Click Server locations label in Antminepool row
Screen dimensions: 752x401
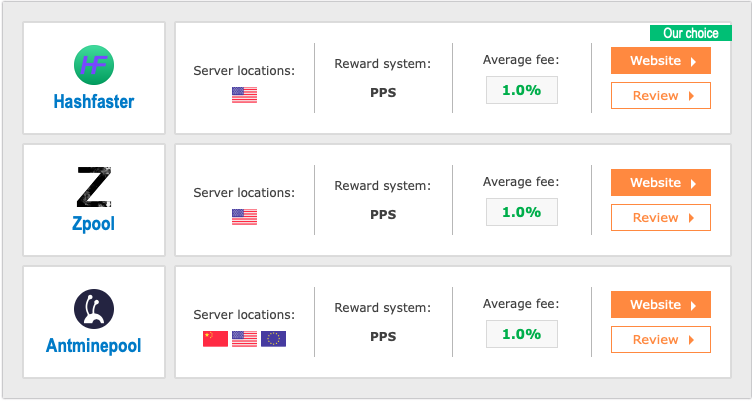click(244, 315)
